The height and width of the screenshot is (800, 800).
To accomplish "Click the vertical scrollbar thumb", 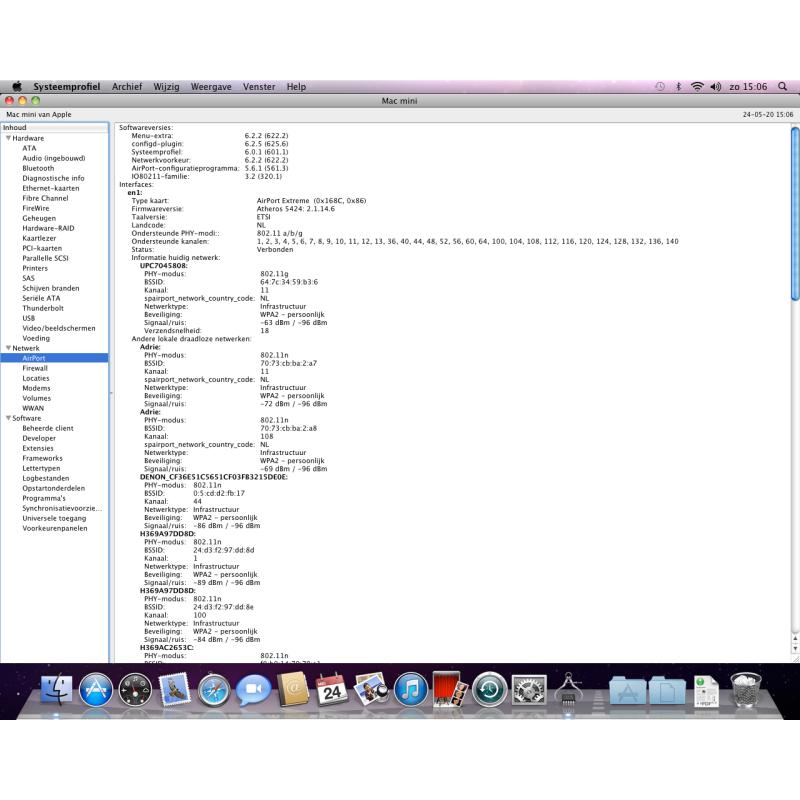I will (x=795, y=213).
